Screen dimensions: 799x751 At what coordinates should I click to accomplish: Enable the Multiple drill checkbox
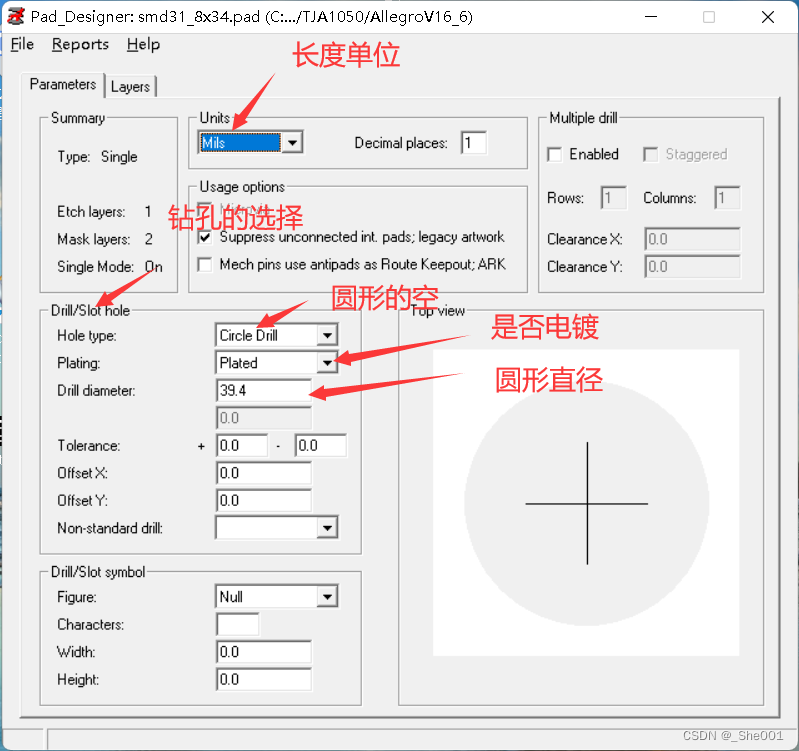coord(555,154)
